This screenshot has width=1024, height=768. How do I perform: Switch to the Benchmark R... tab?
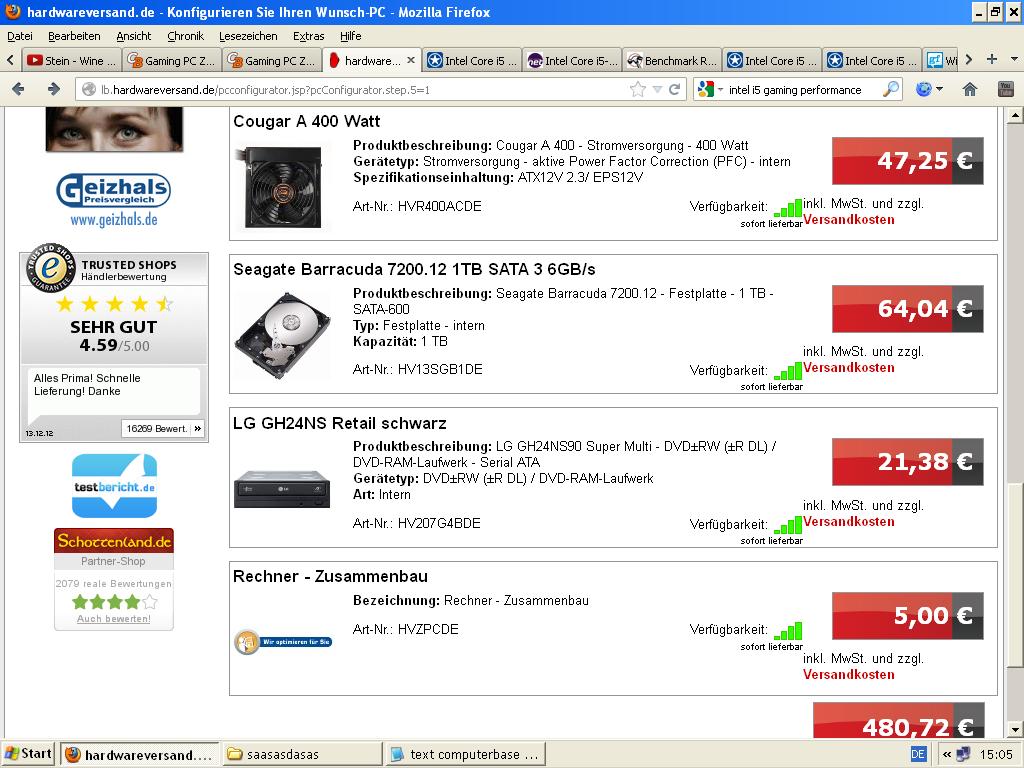(672, 60)
